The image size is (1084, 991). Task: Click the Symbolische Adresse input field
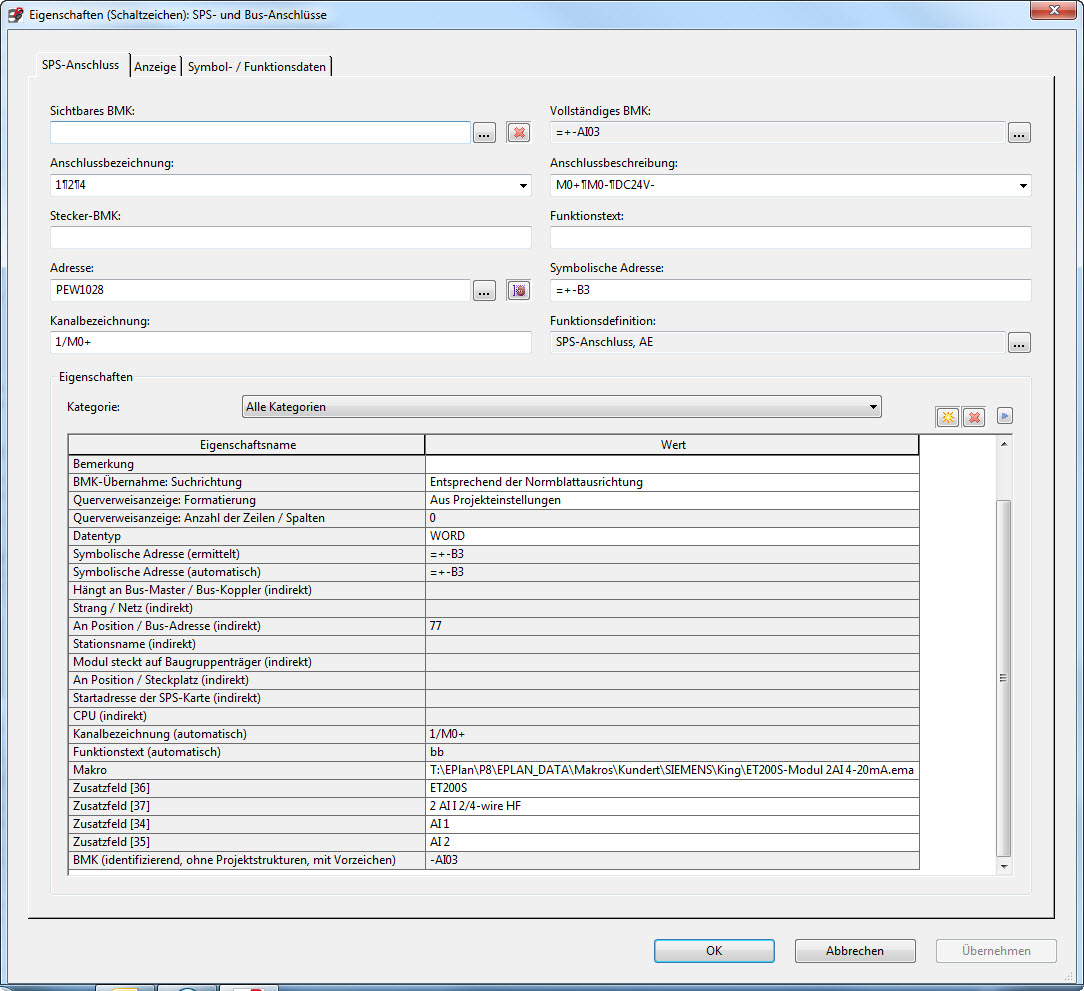click(x=790, y=290)
